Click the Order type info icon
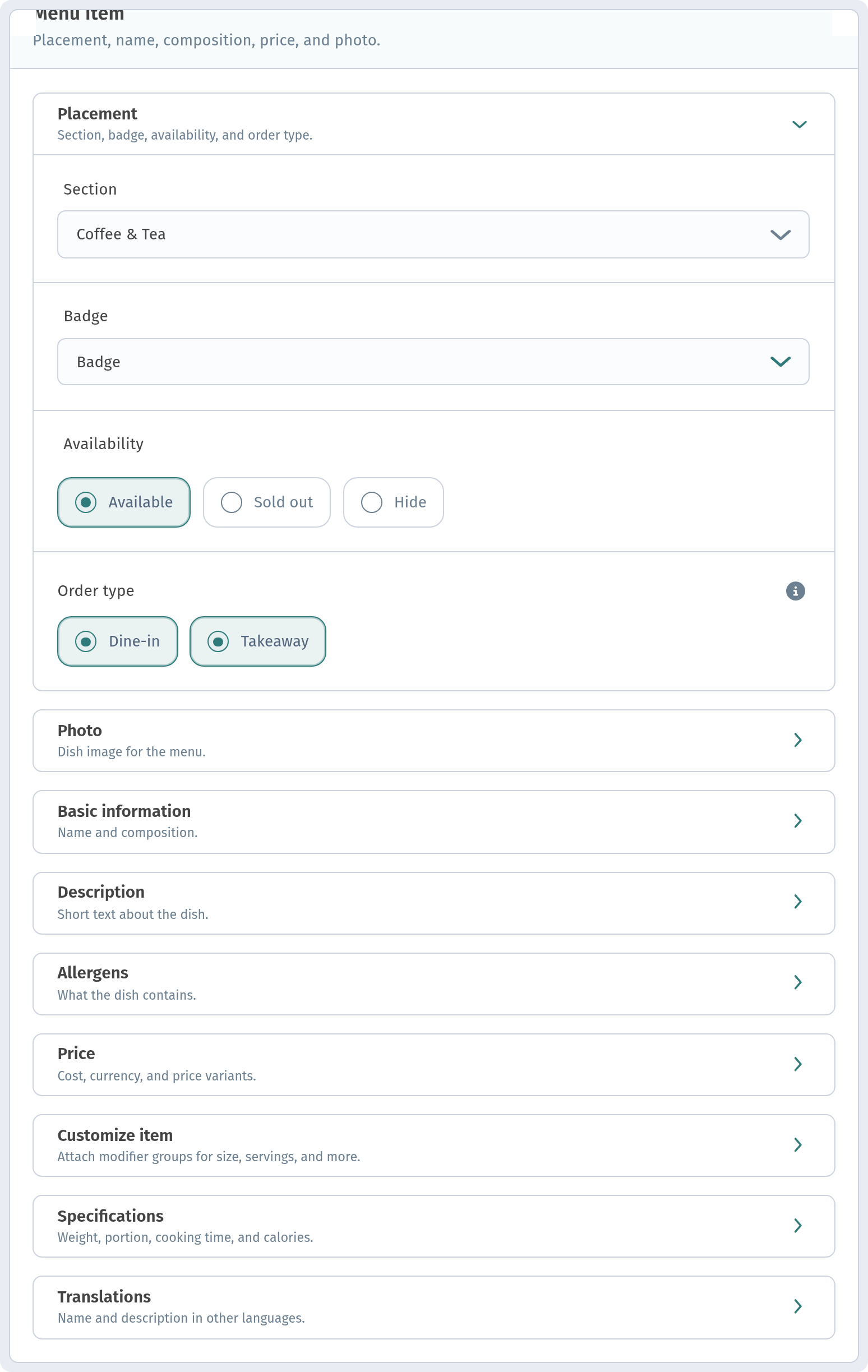 [795, 591]
